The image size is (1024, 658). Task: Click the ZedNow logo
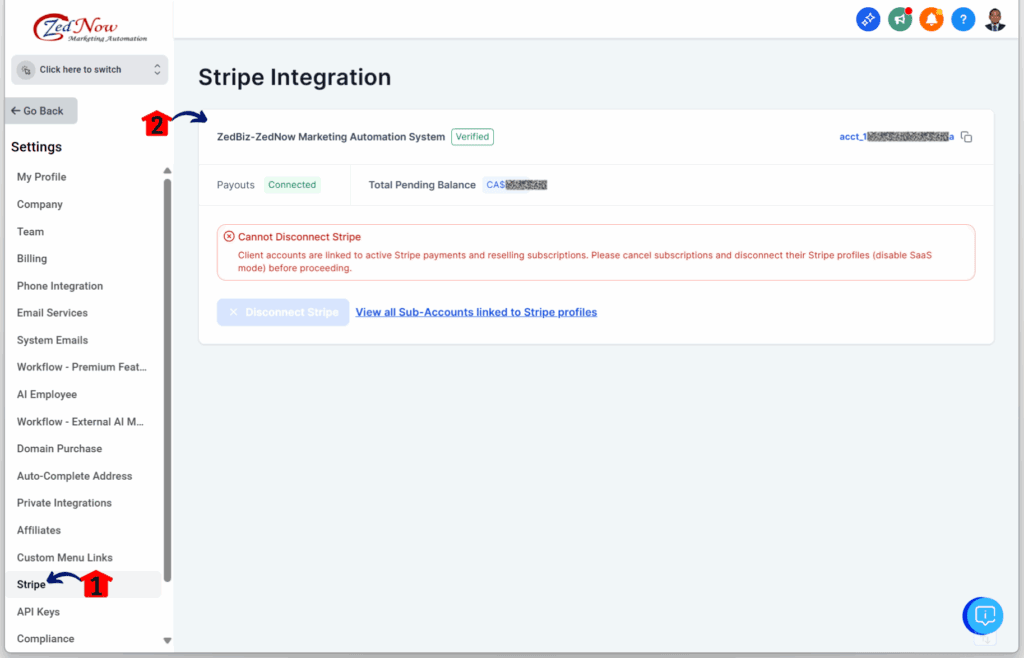(89, 28)
